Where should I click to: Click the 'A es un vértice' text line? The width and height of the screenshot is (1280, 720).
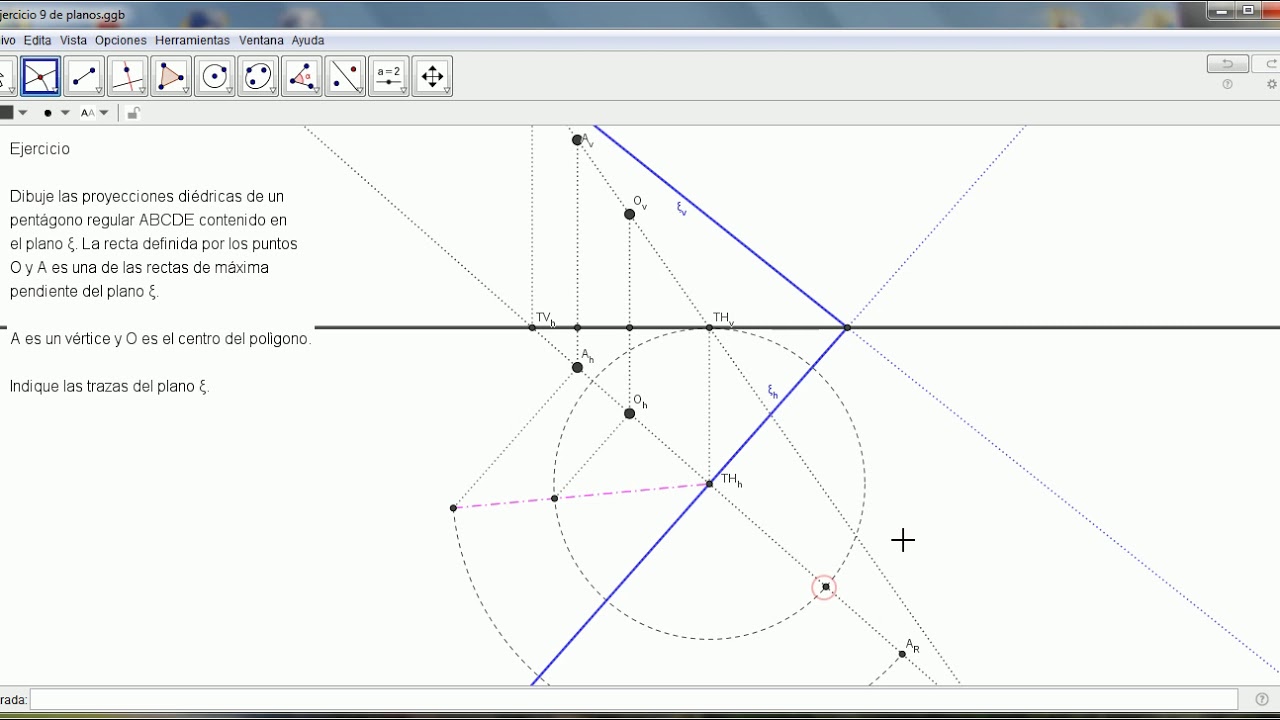click(x=161, y=339)
